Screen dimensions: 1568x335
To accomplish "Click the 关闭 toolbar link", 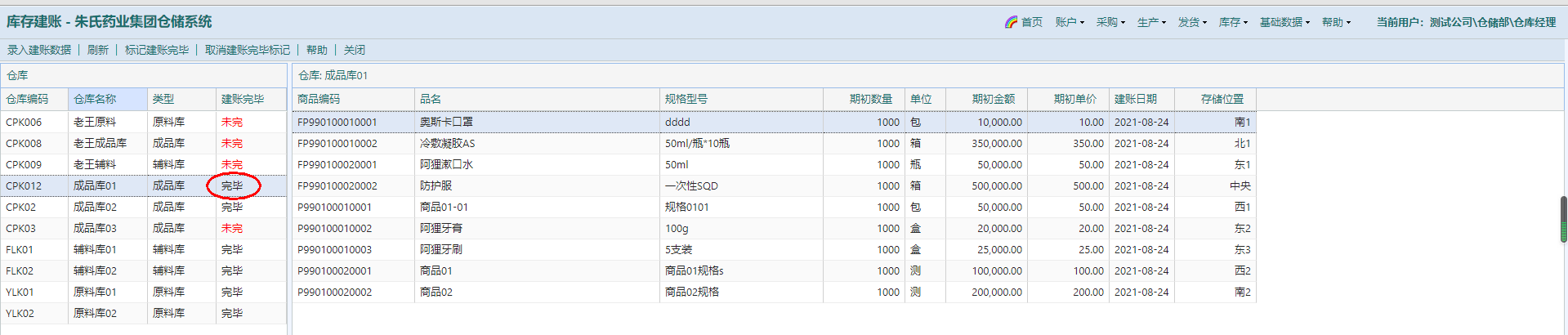I will (x=355, y=50).
